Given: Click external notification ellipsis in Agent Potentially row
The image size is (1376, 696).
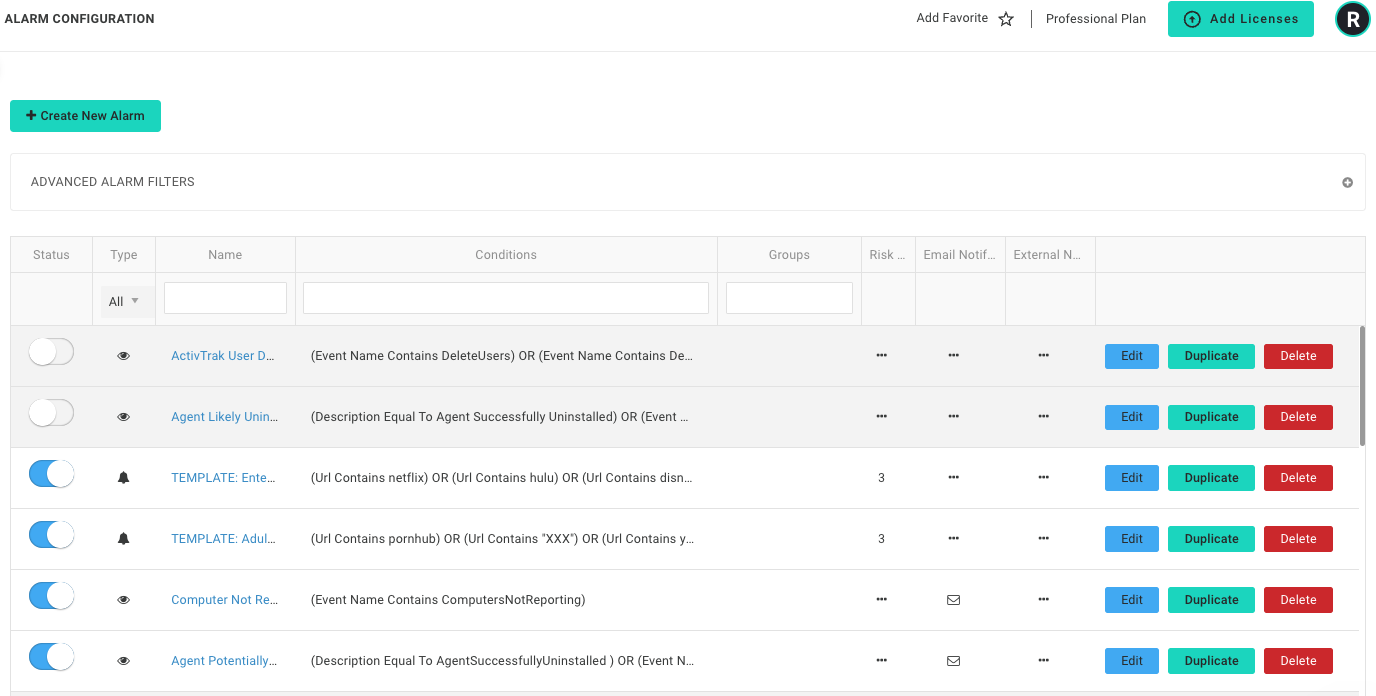Looking at the screenshot, I should point(1043,661).
